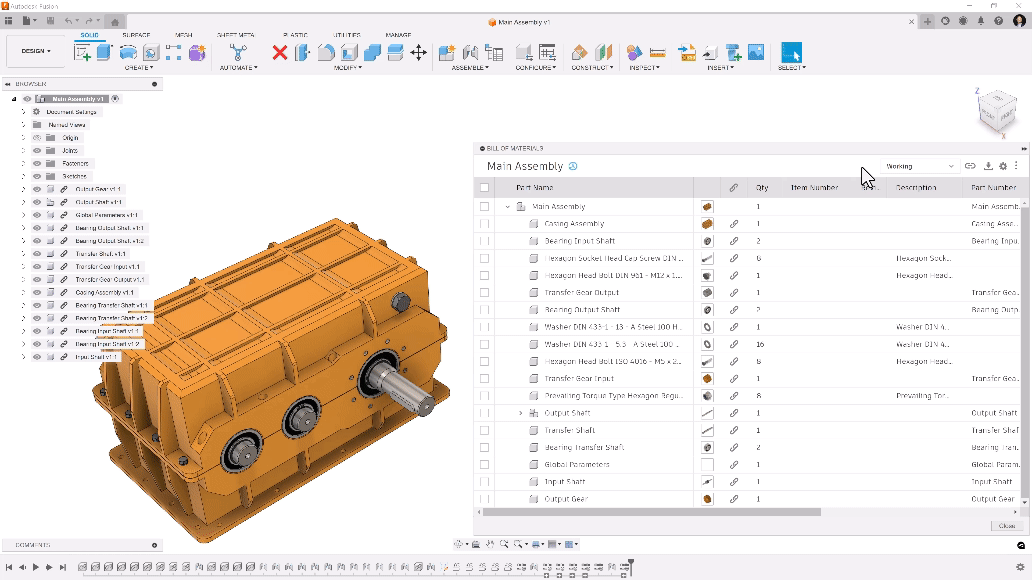1032x580 pixels.
Task: Hide the Joints folder using eye icon
Action: (x=37, y=150)
